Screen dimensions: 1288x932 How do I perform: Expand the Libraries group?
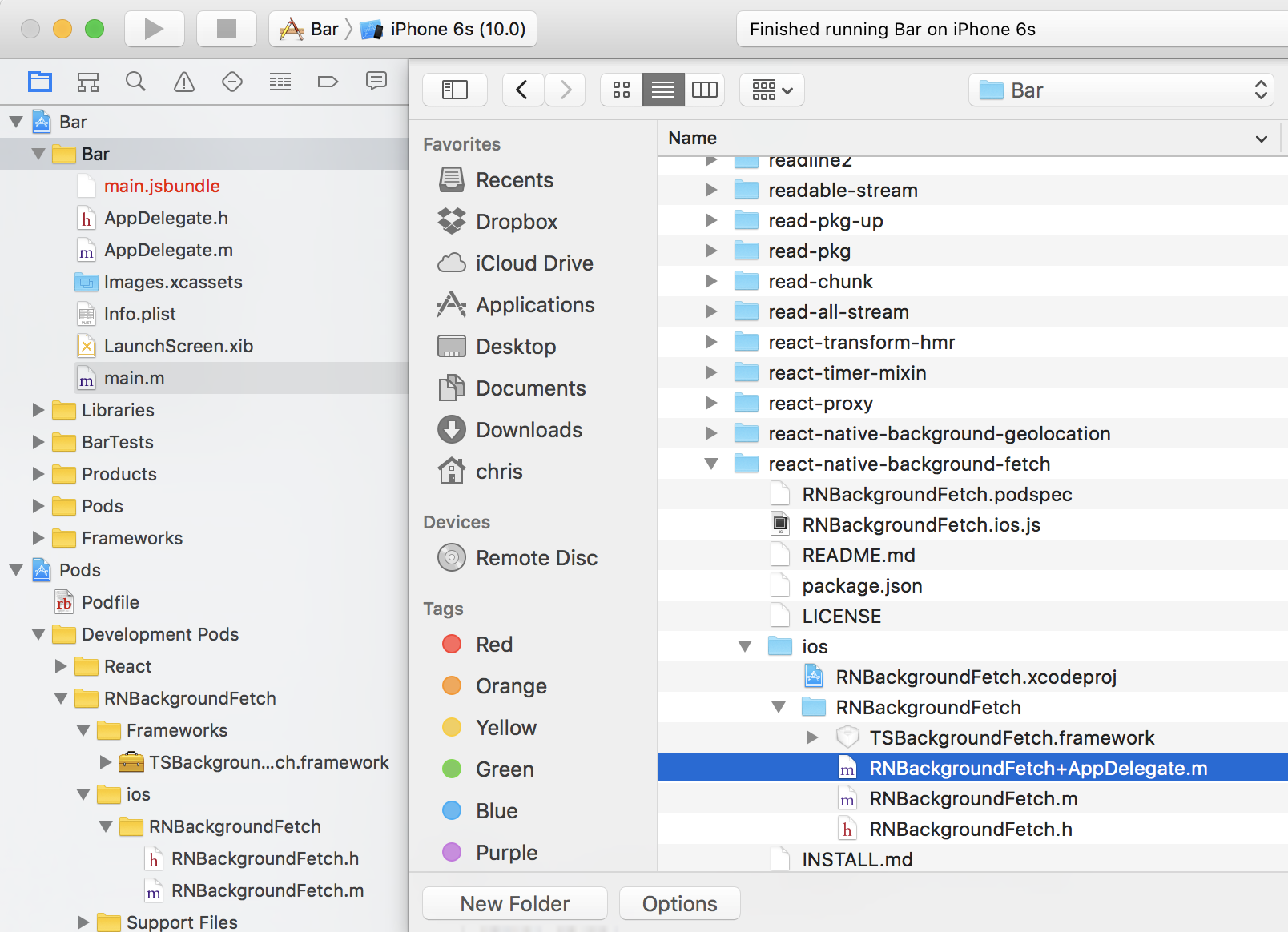(38, 410)
